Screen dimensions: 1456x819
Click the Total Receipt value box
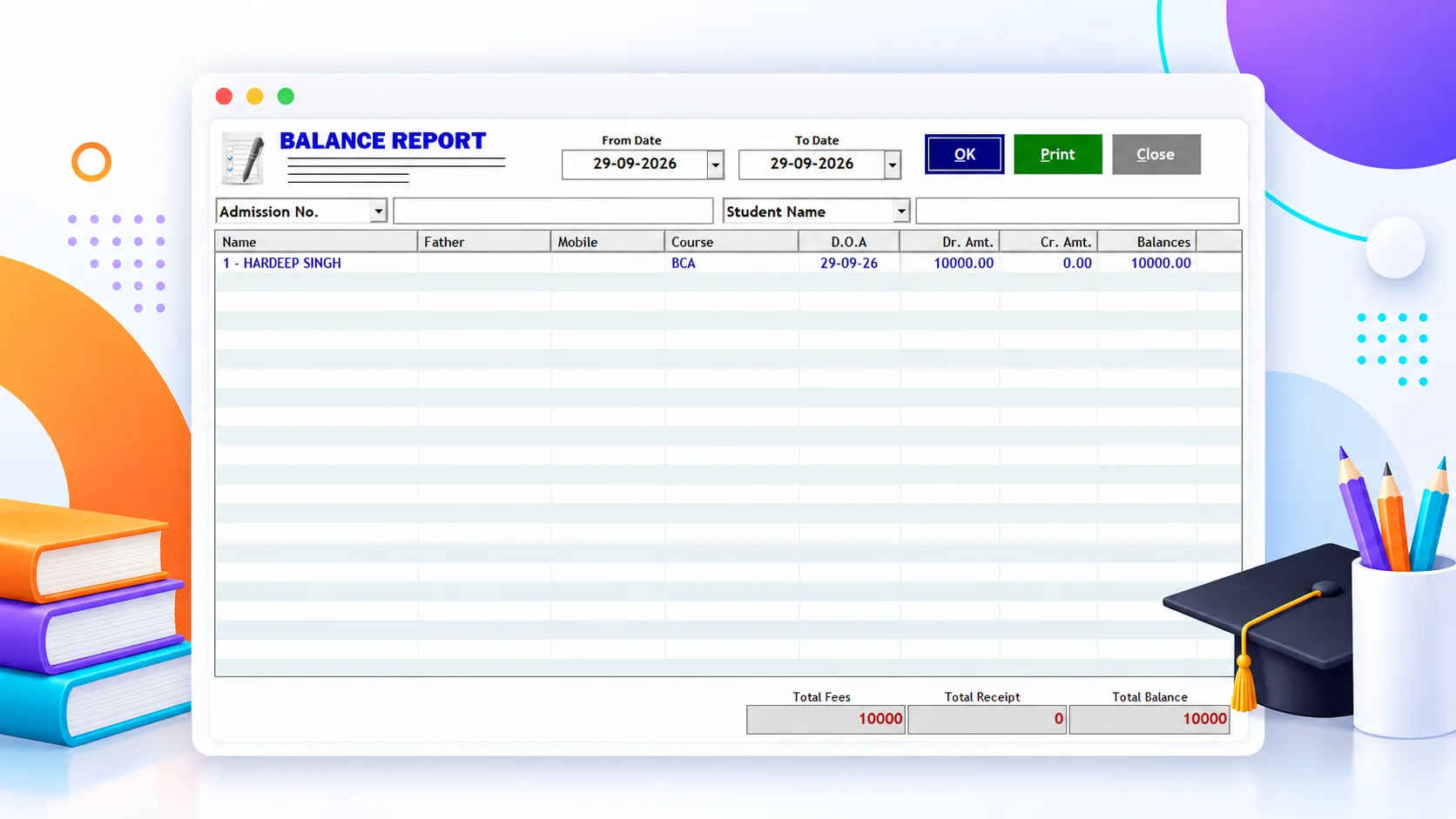pyautogui.click(x=987, y=719)
